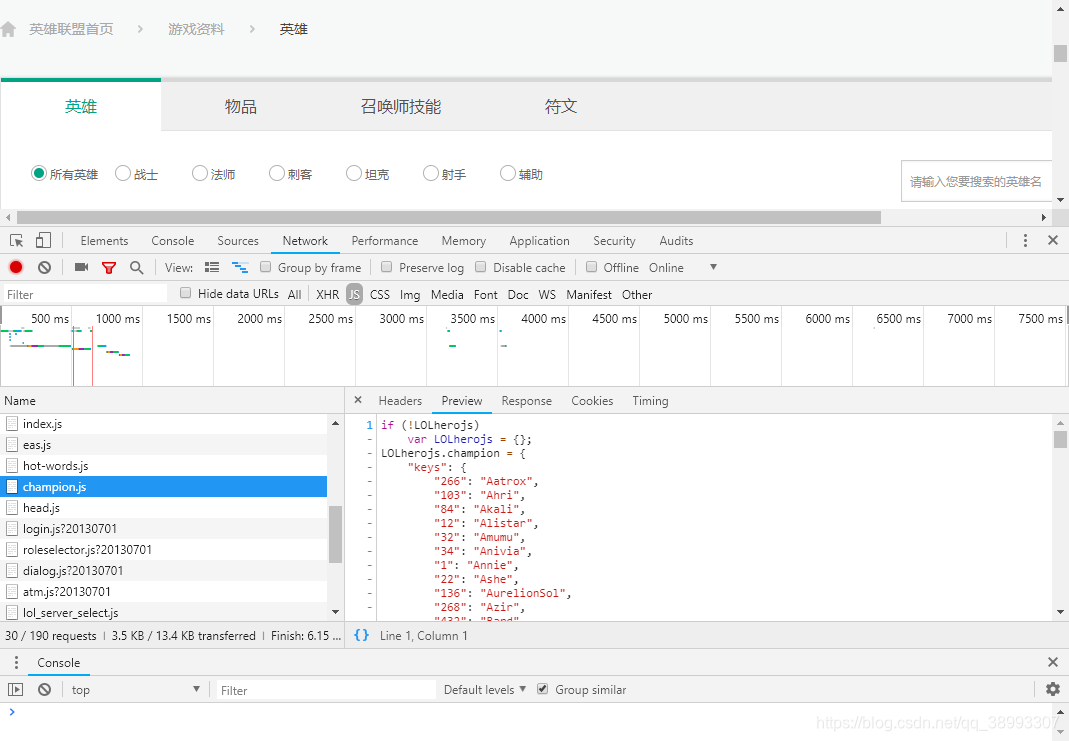The height and width of the screenshot is (741, 1069).
Task: Open the Sources tab
Action: click(x=238, y=241)
